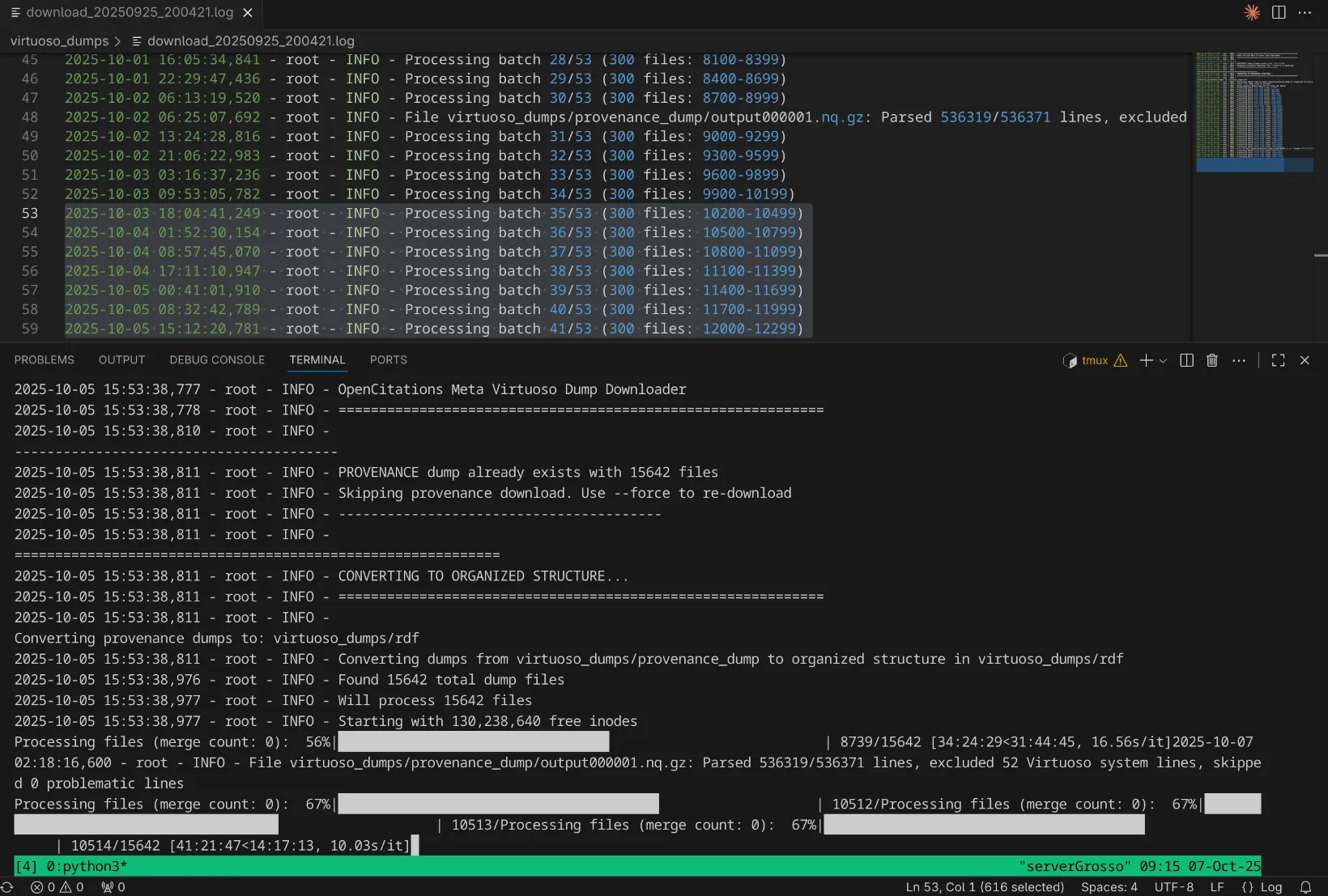Click the virtuoso_dumps breadcrumb folder
This screenshot has height=896, width=1328.
tap(59, 40)
